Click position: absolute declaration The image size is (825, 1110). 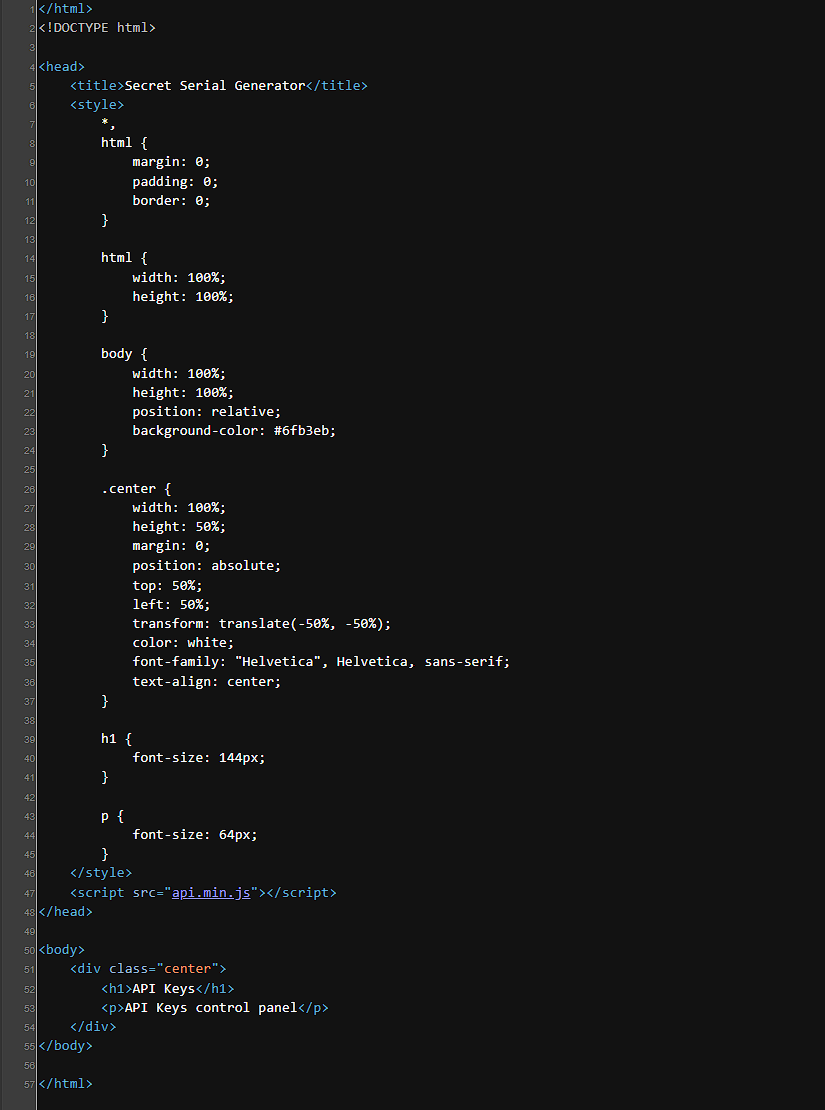tap(207, 566)
